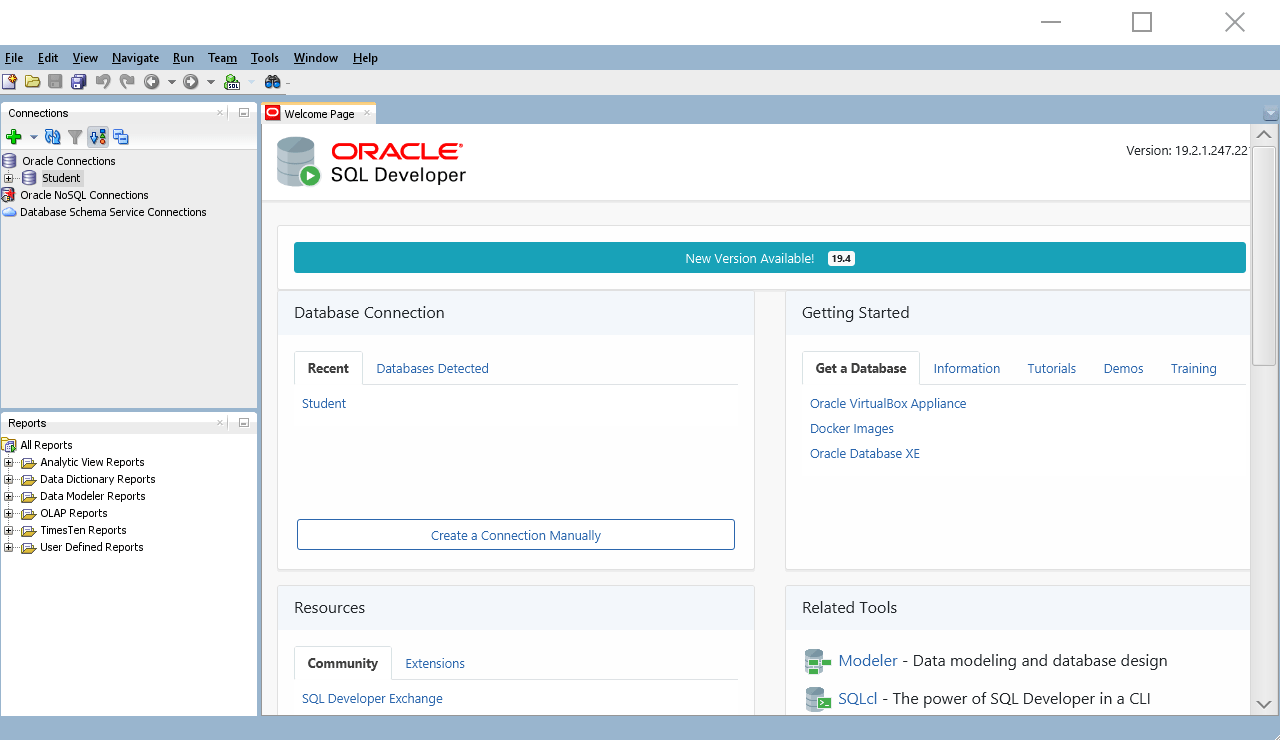
Task: Click the Database Schema Service cloud icon
Action: point(9,212)
